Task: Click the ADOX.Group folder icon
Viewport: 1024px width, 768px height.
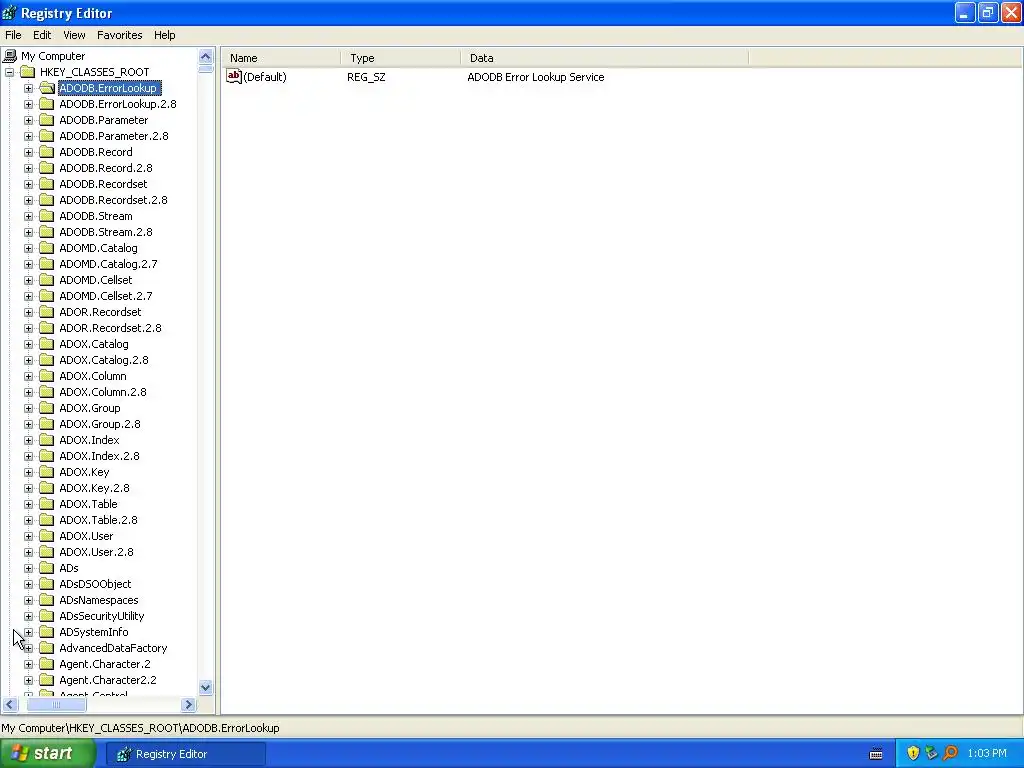Action: coord(46,408)
